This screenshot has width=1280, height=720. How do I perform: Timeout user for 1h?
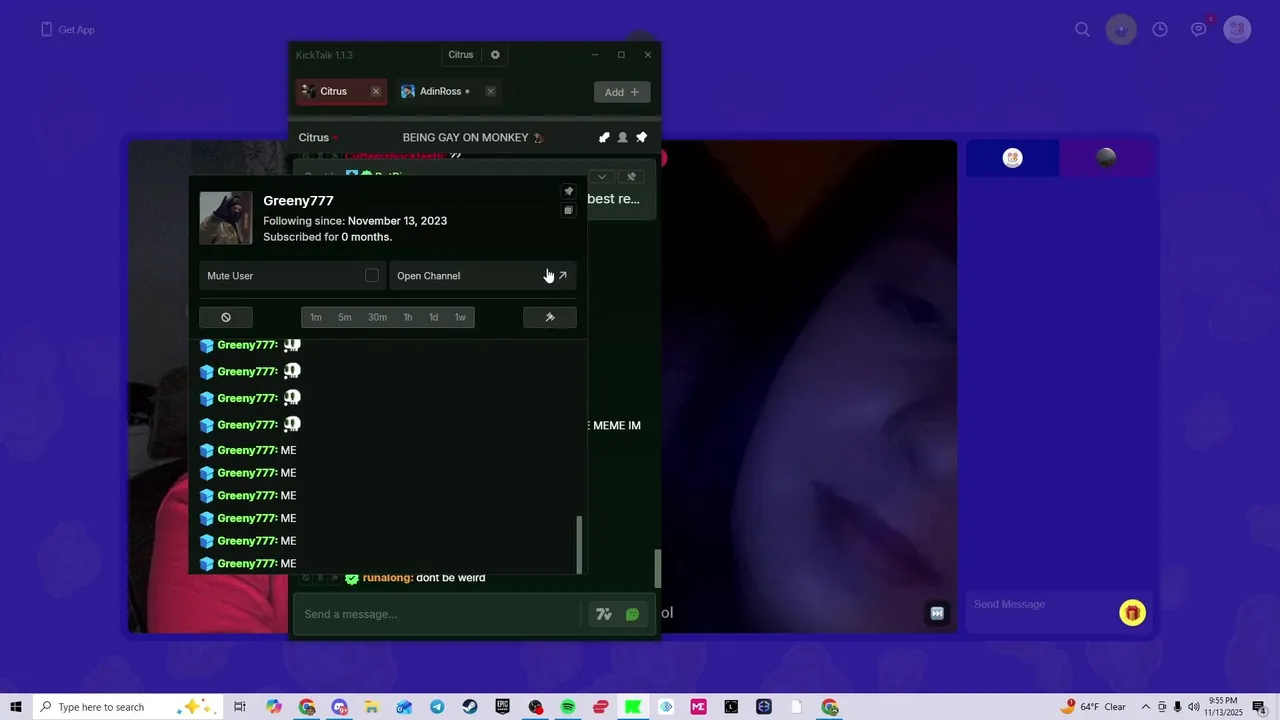408,317
